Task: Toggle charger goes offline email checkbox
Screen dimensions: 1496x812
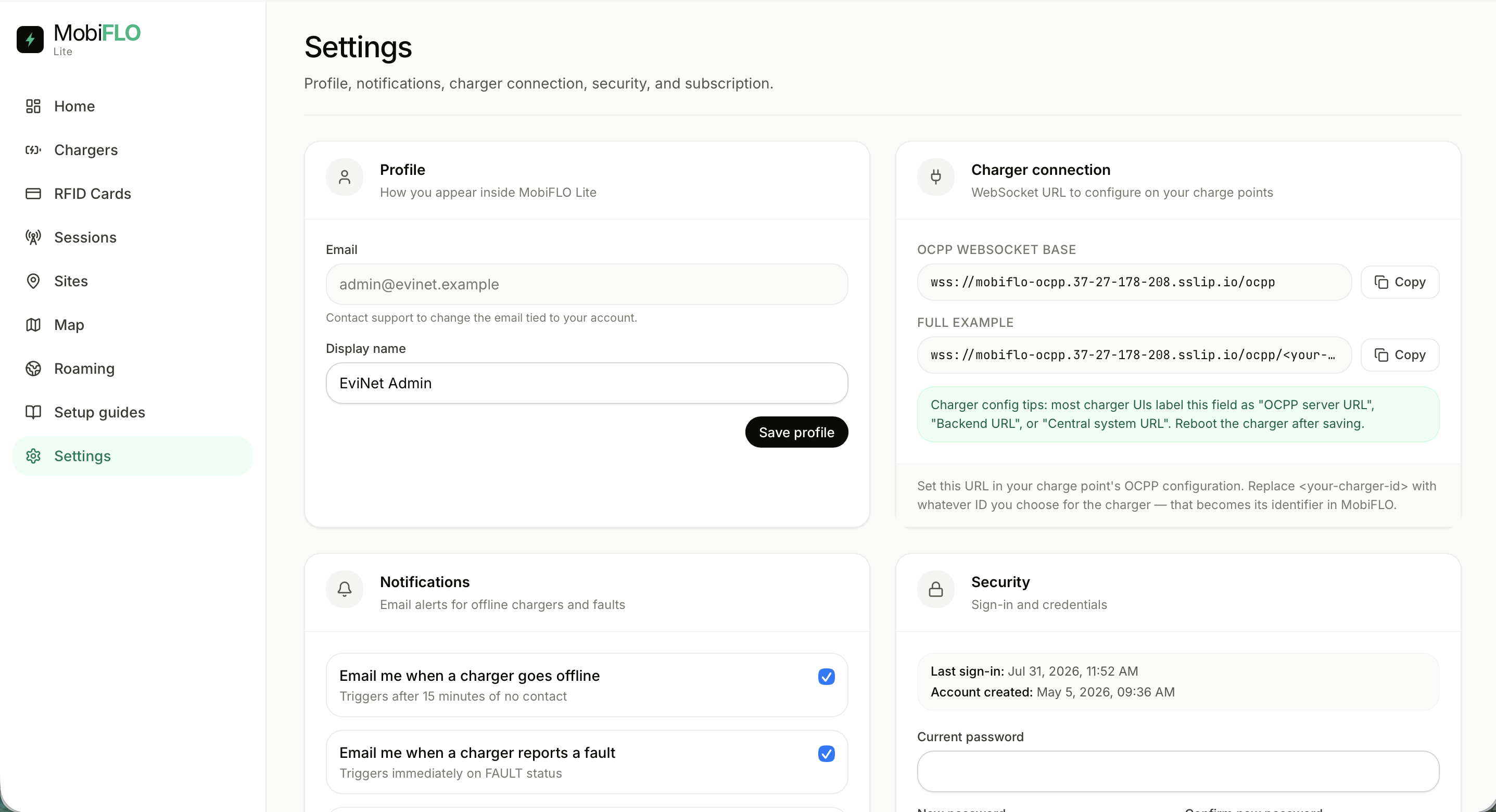Action: [827, 677]
